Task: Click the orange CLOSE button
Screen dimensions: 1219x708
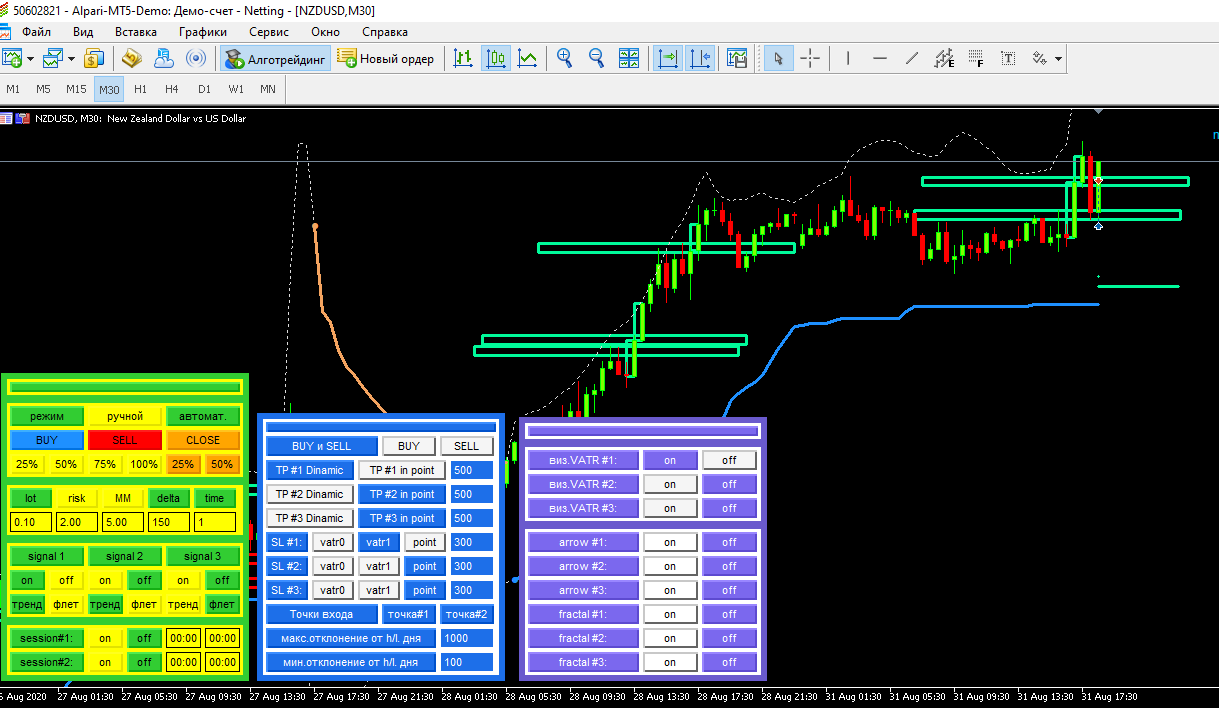Action: [x=203, y=440]
